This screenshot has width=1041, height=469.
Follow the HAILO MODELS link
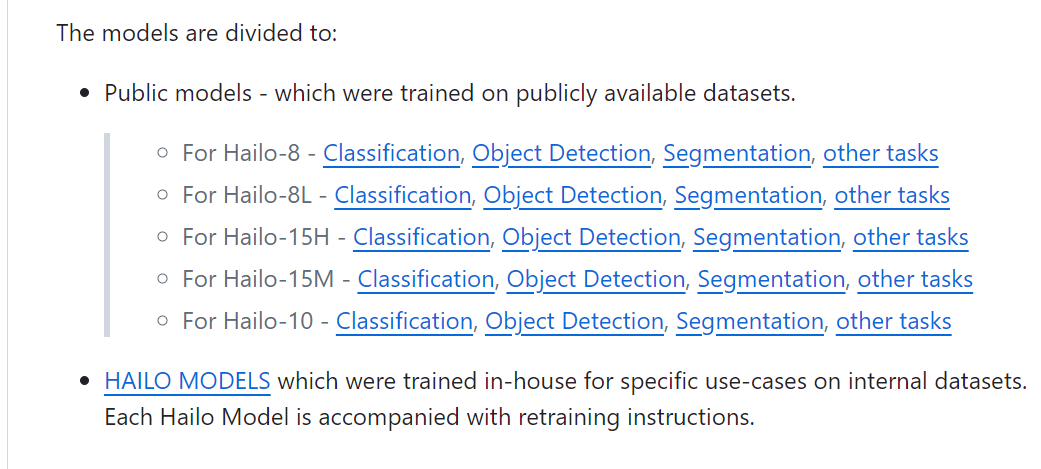click(x=187, y=381)
